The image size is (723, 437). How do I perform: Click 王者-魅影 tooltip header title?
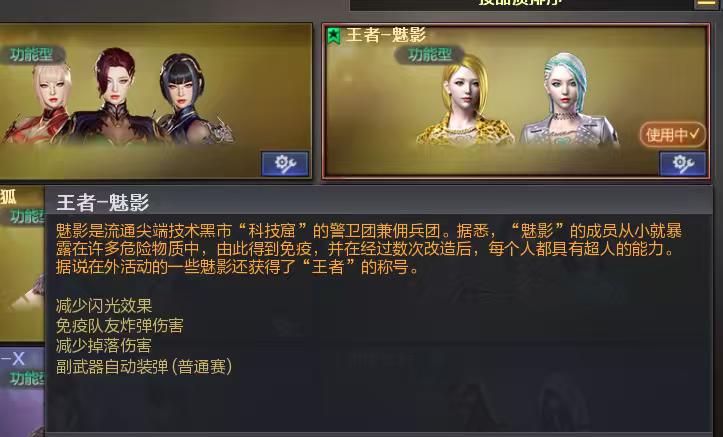102,202
